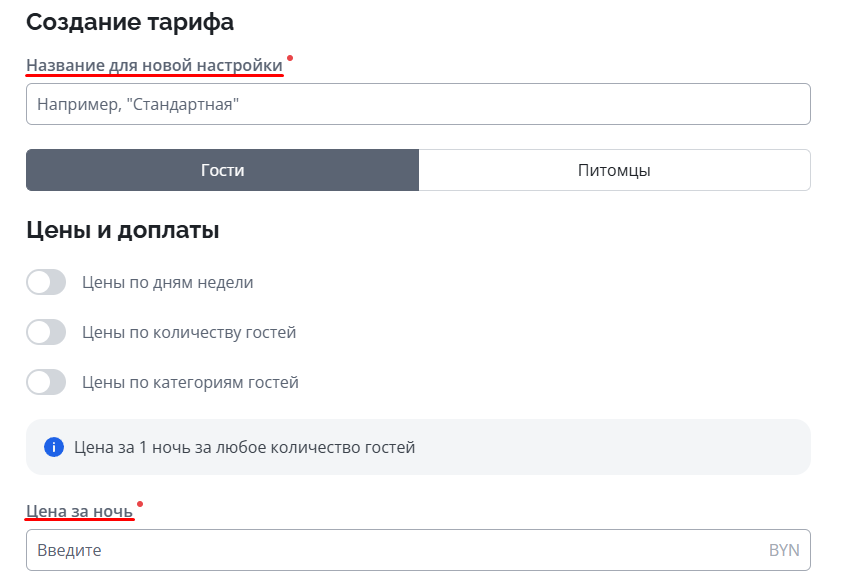Click the "Введите" price per night field

390,550
